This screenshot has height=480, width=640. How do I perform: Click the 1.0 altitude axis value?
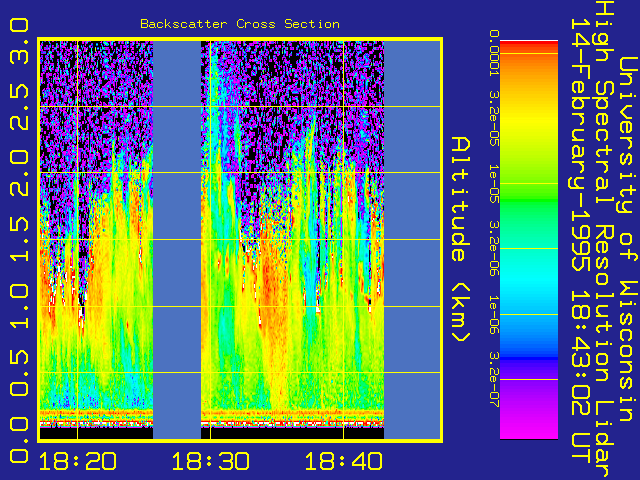pos(19,306)
